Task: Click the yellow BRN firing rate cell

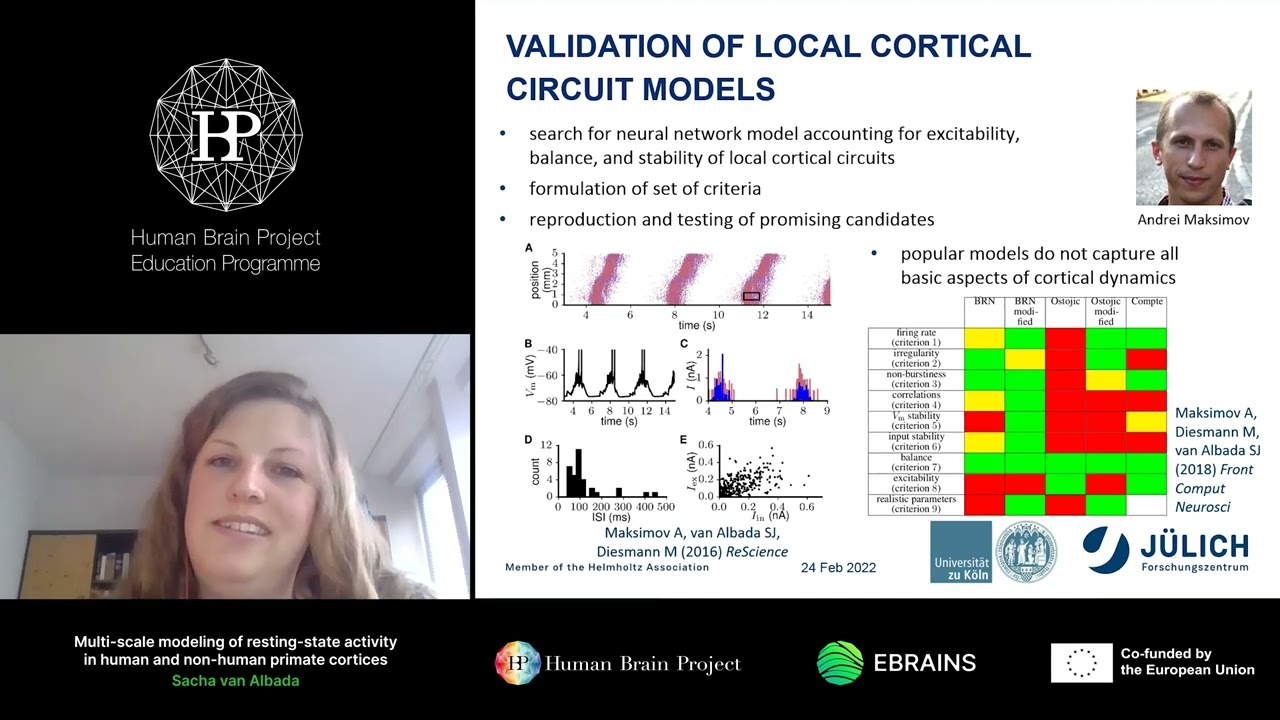Action: point(984,337)
